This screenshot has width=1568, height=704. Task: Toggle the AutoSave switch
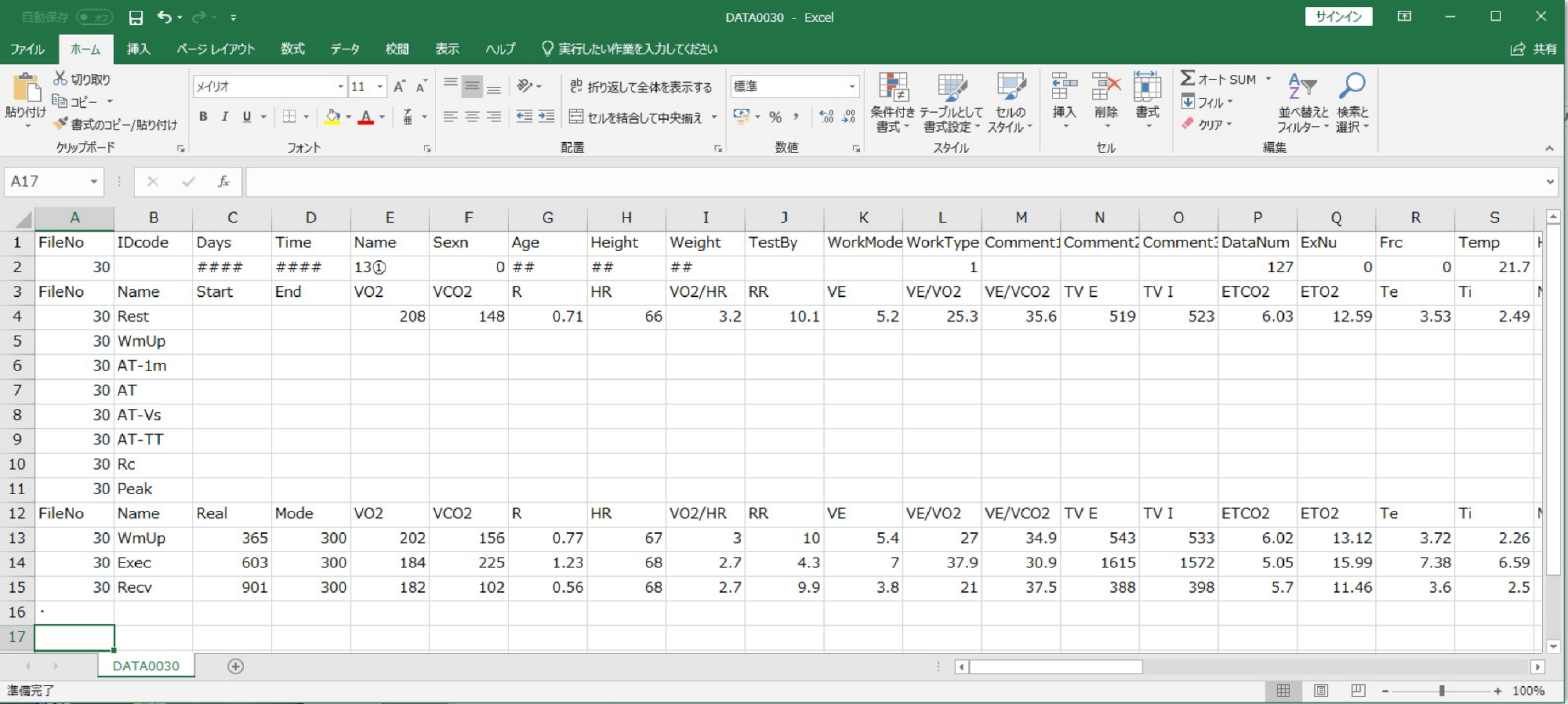[x=94, y=17]
